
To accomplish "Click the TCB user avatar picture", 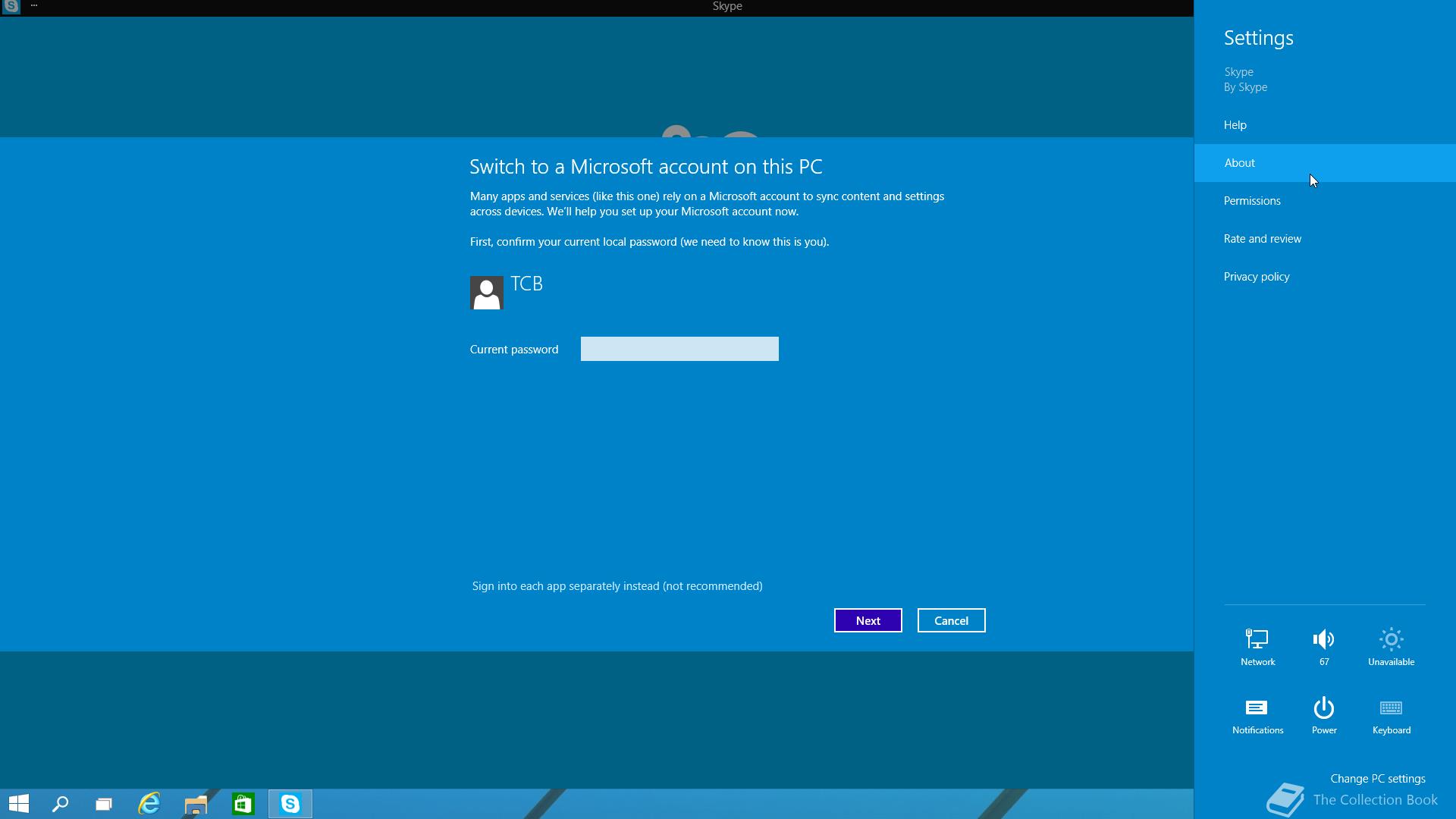I will (487, 293).
